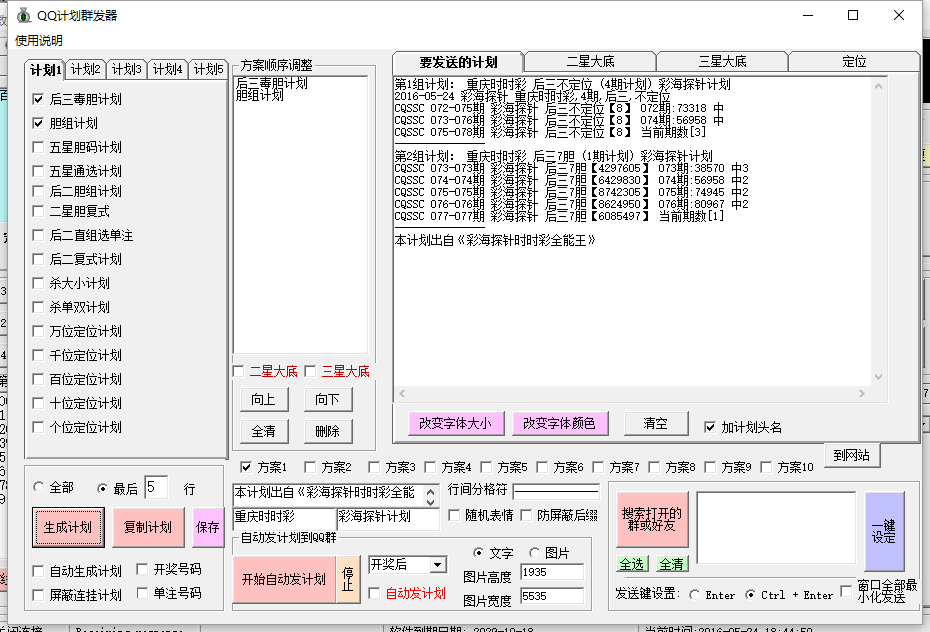
Task: Click the 生成计划 button
Action: coord(68,528)
